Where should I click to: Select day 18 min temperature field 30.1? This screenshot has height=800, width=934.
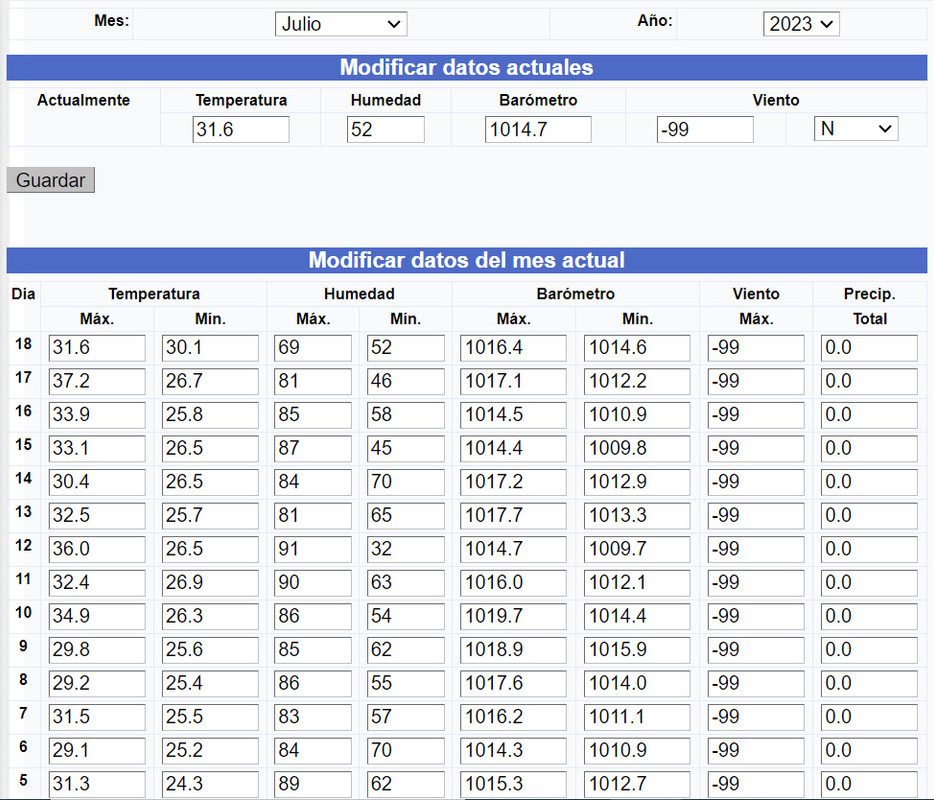pos(210,348)
